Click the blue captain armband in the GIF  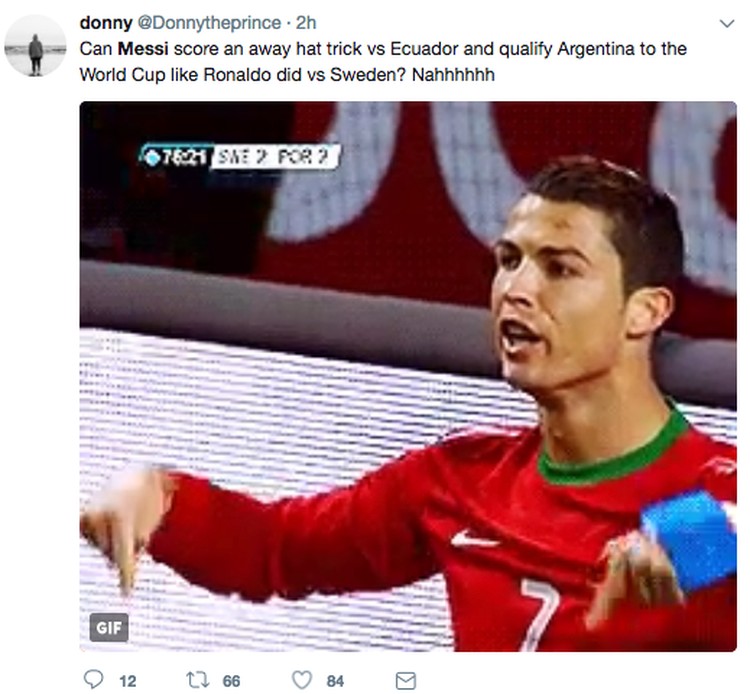(689, 538)
